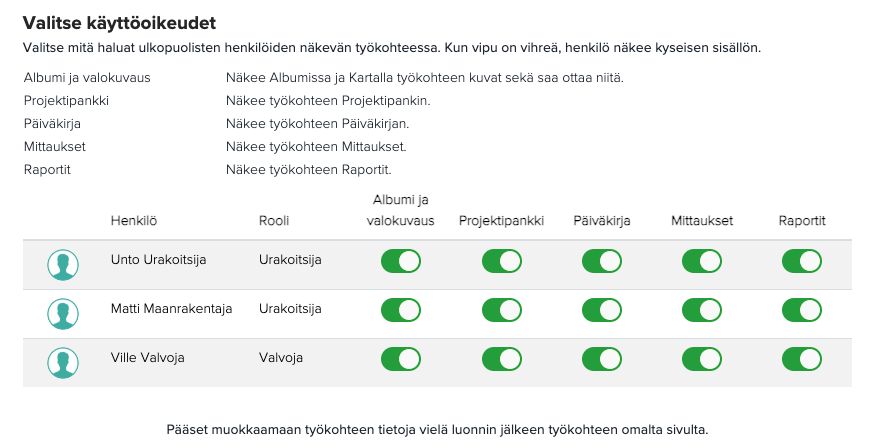The width and height of the screenshot is (888, 448).
Task: Click the Rooli column header
Action: (274, 221)
